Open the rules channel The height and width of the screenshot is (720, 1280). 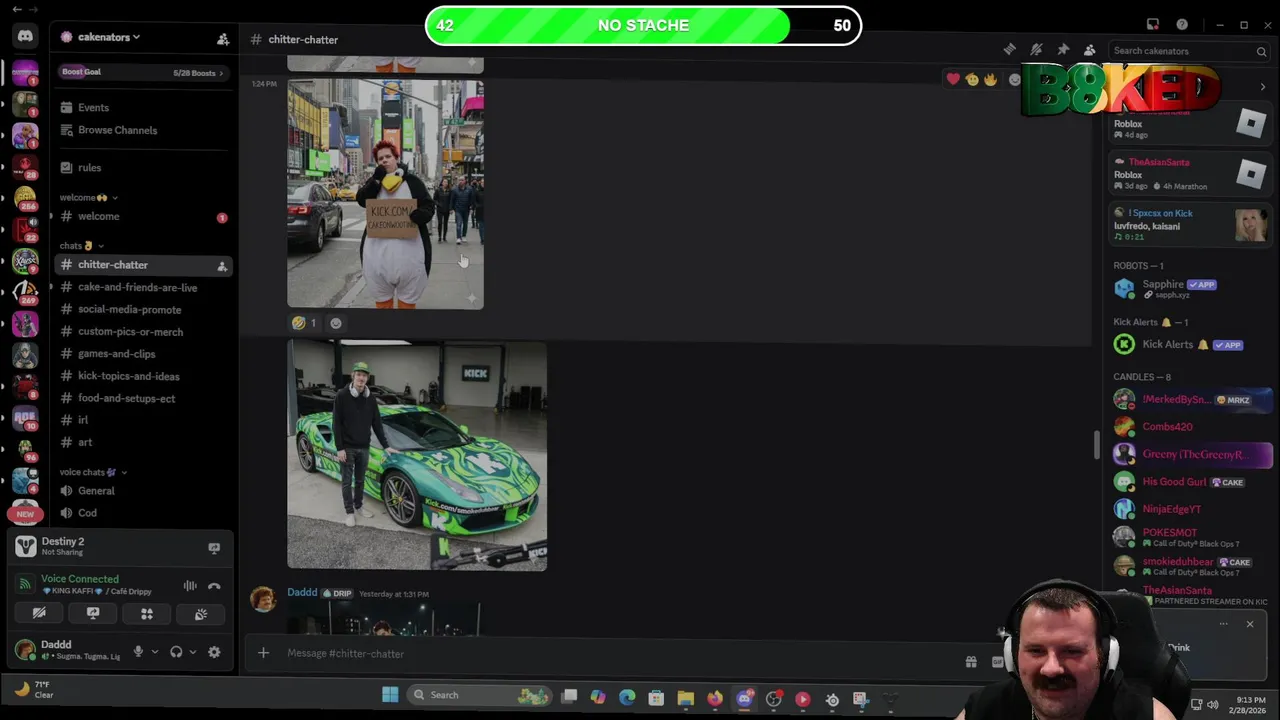coord(89,168)
